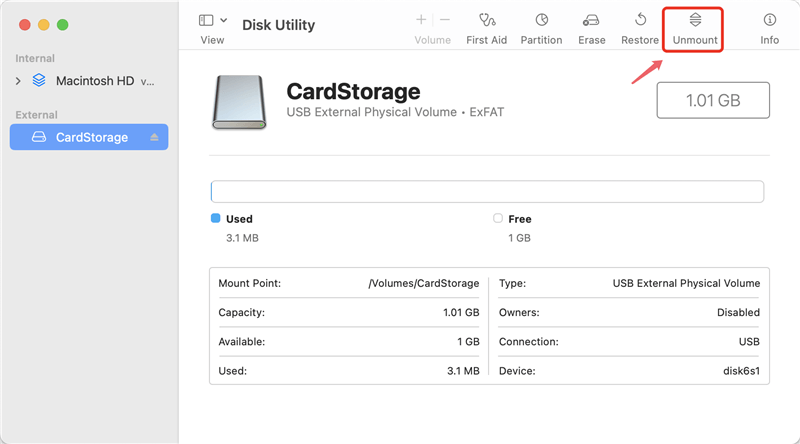Click the sidebar View icon
The width and height of the screenshot is (800, 444).
pyautogui.click(x=206, y=20)
